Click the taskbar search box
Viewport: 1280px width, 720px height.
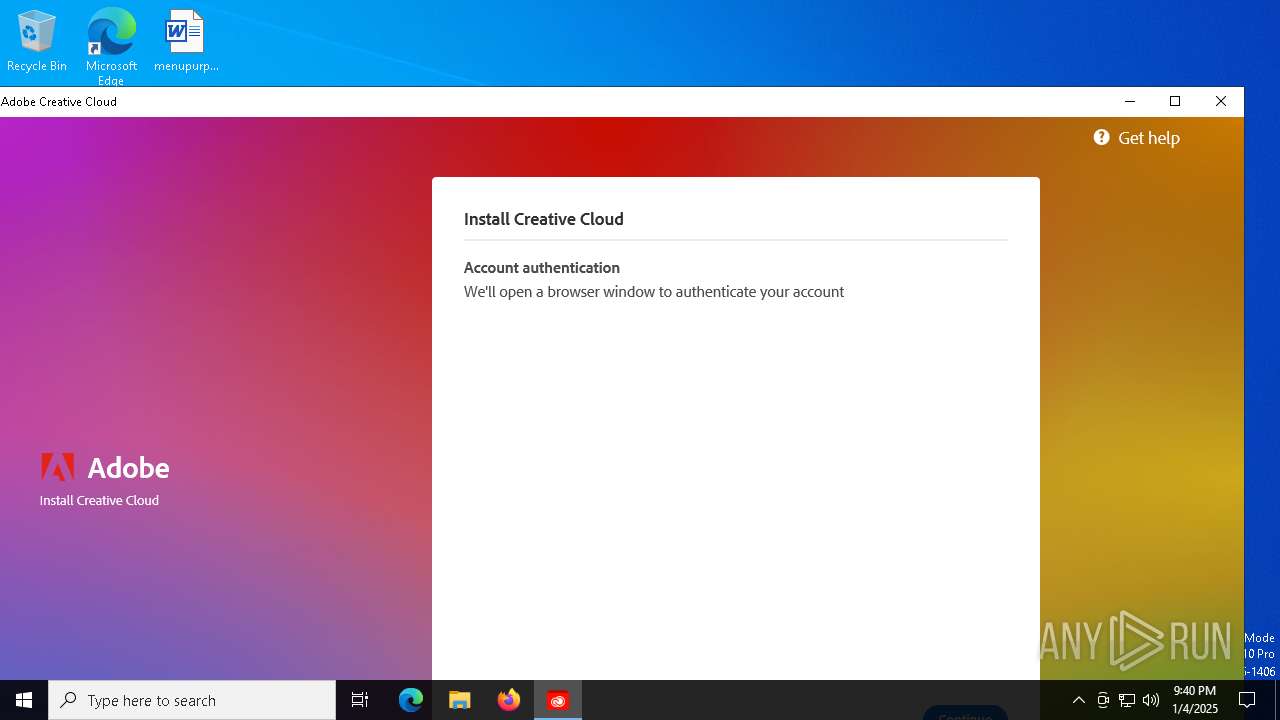point(192,700)
